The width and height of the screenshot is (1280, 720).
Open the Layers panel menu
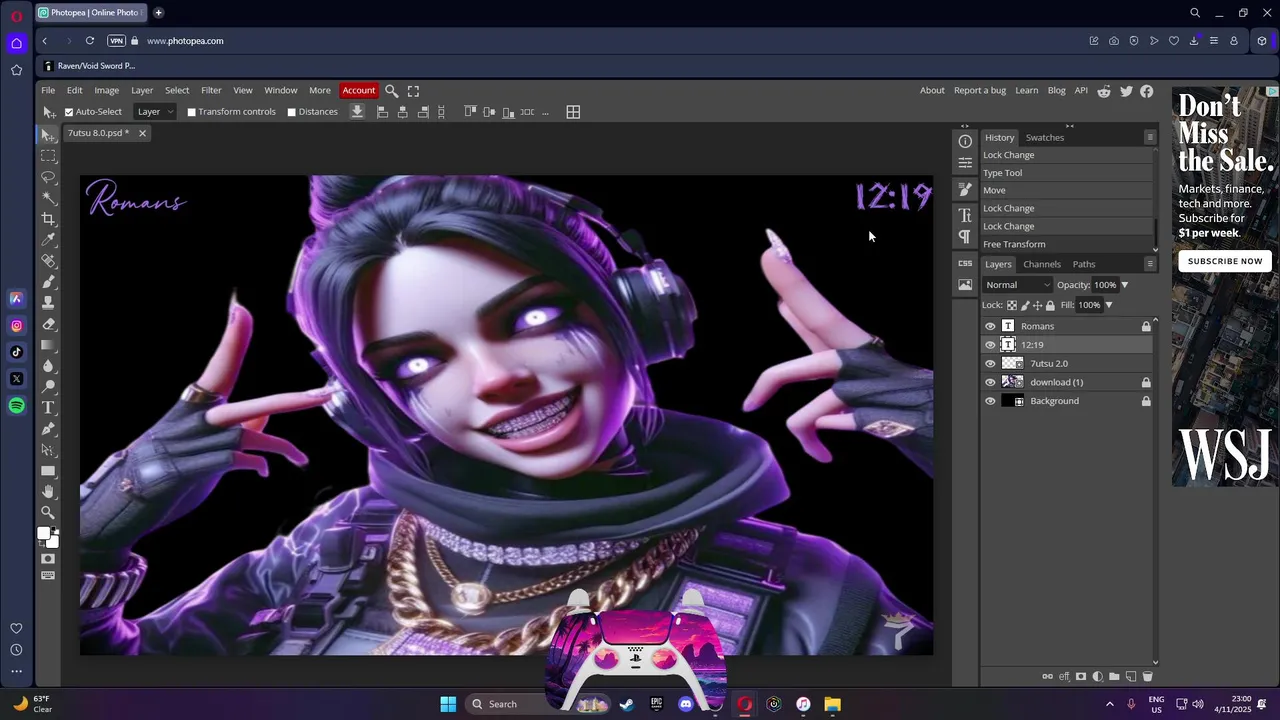click(1149, 264)
